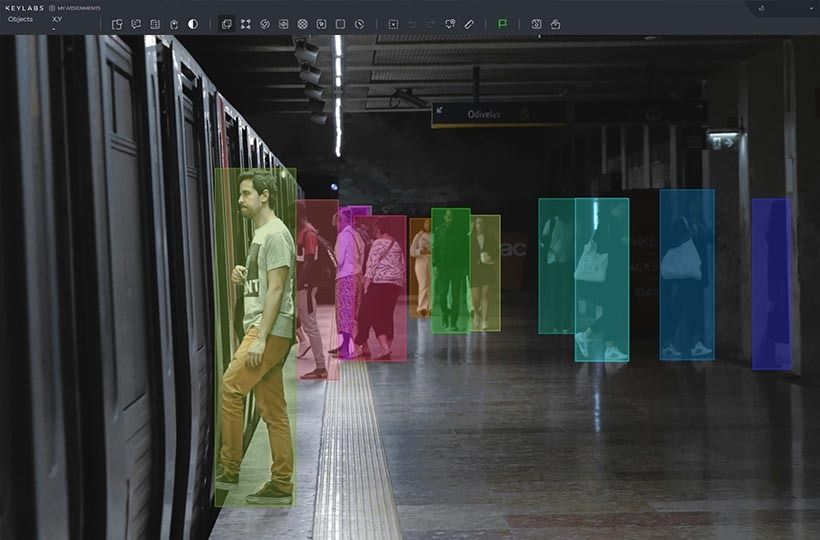Click the speech bubble with pin icon
This screenshot has width=820, height=540.
[450, 24]
